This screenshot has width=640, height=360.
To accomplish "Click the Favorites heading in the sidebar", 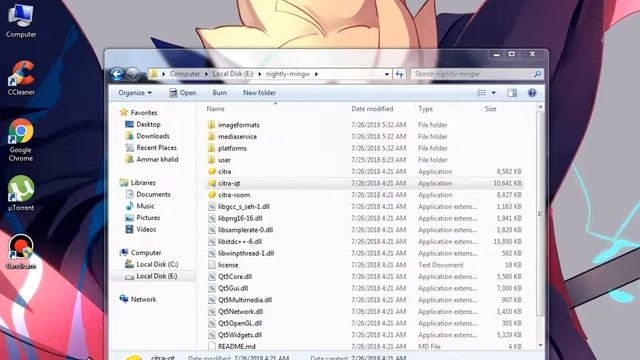I will pos(138,112).
